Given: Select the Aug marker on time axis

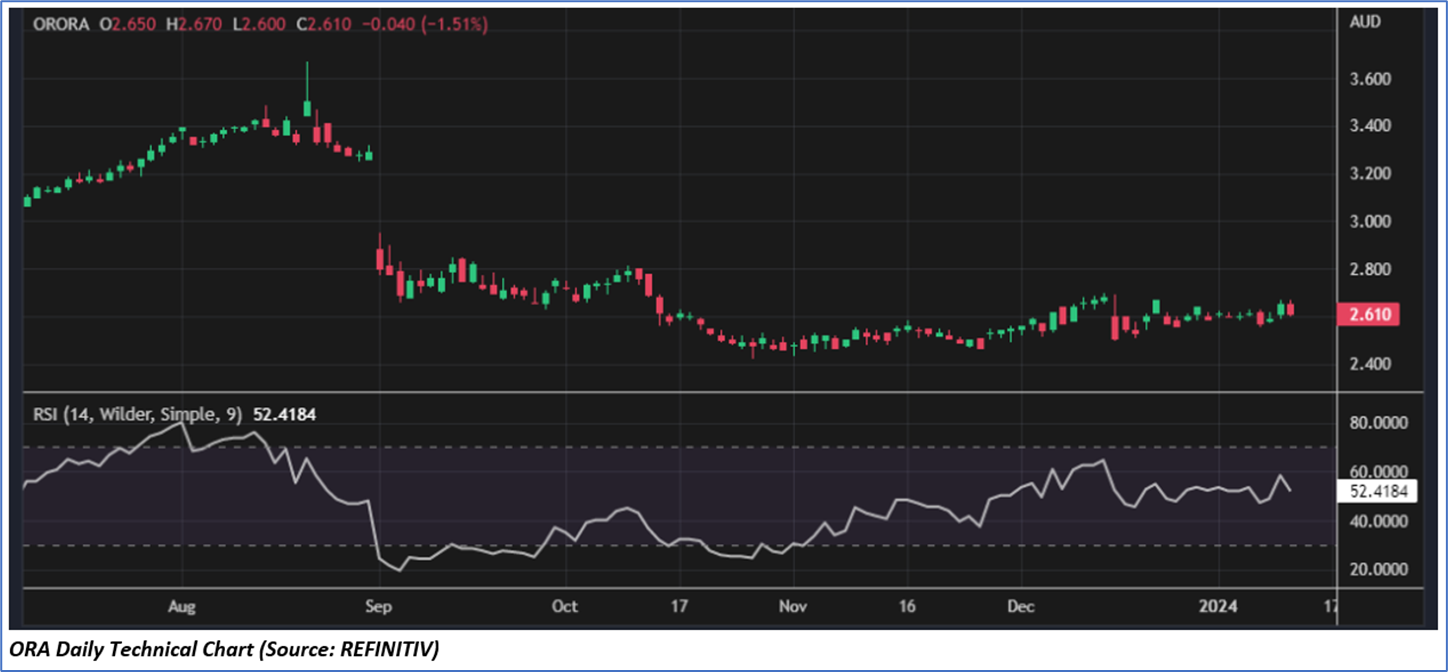Looking at the screenshot, I should tap(181, 606).
